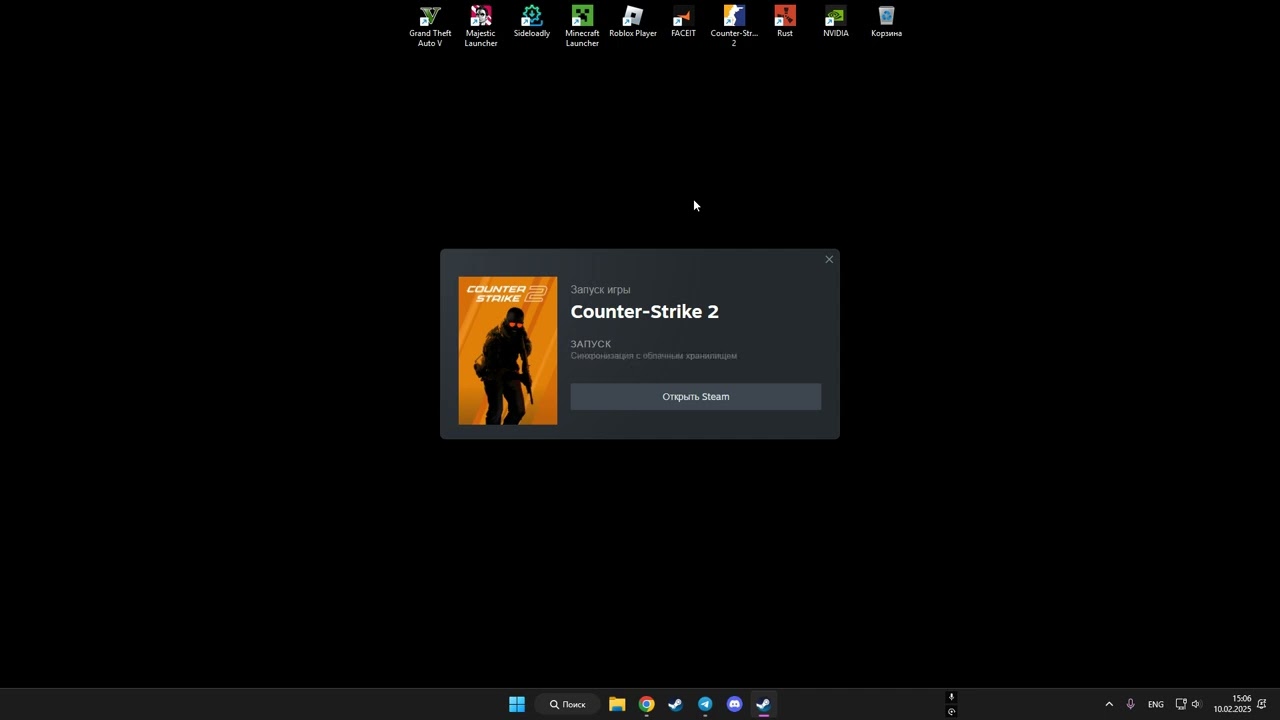
Task: Click the Minecraft Launcher desktop icon
Action: (x=582, y=27)
